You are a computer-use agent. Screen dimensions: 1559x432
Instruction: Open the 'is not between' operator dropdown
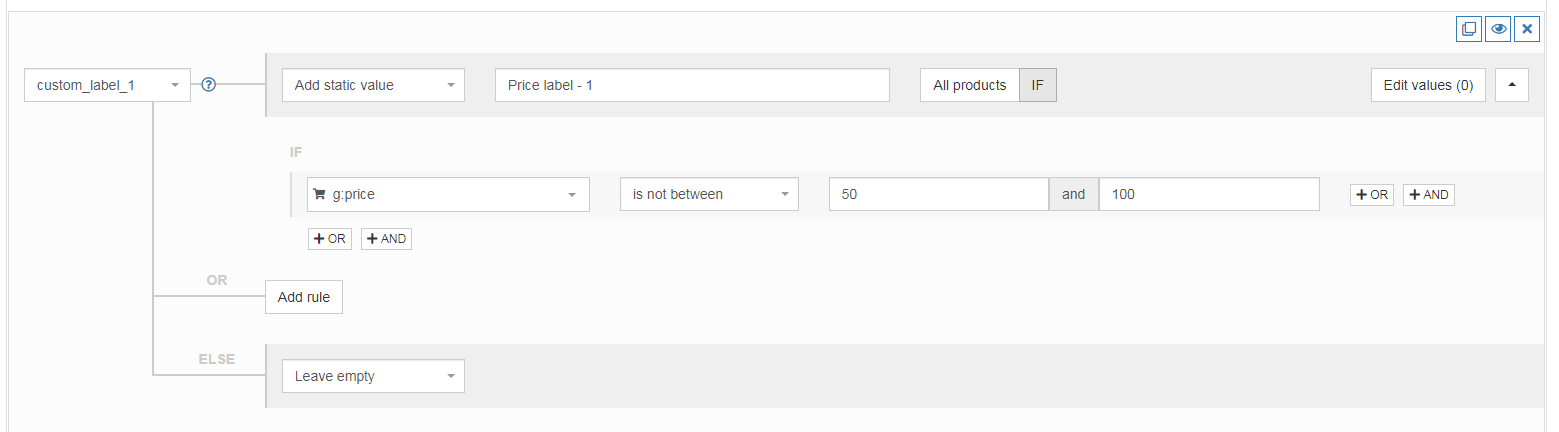point(709,194)
